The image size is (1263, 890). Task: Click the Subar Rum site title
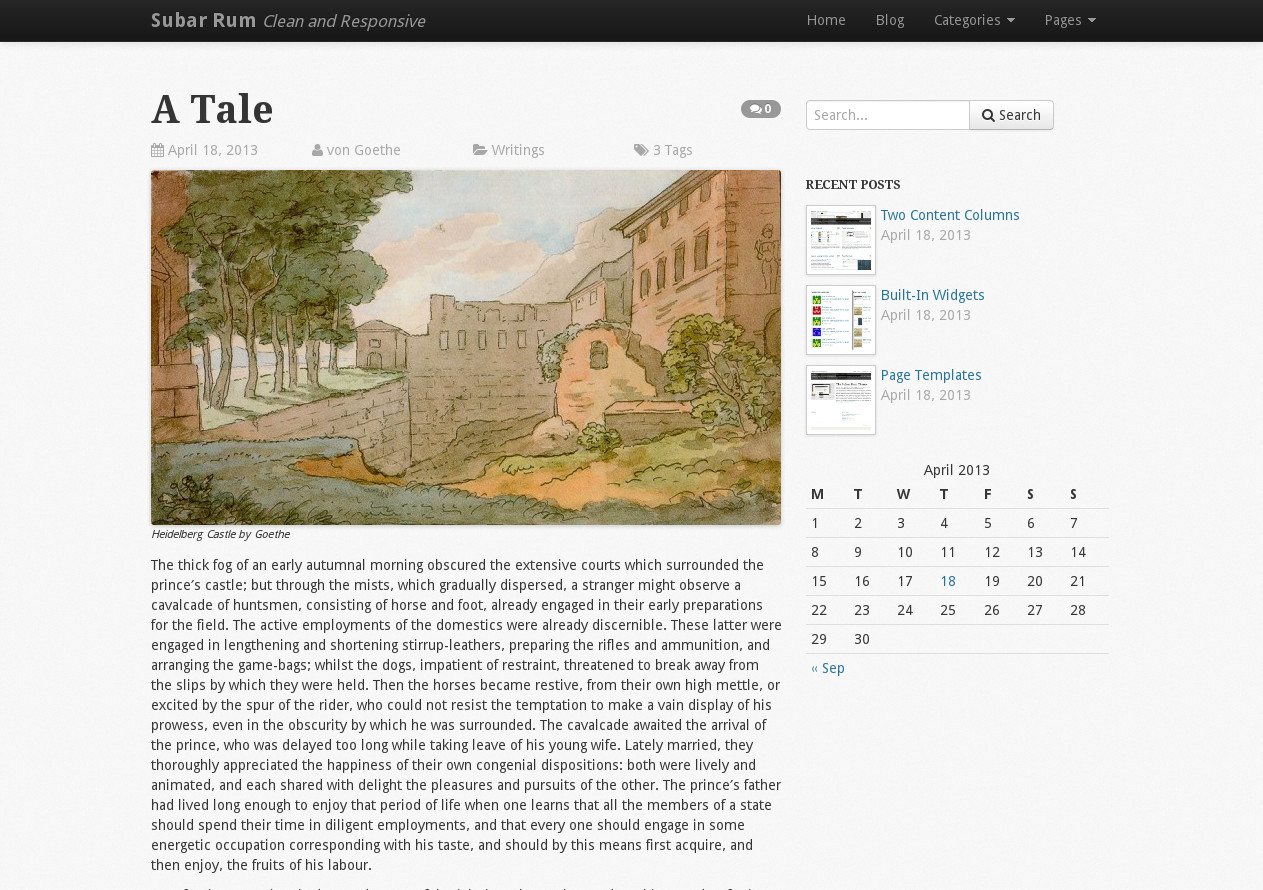coord(204,20)
